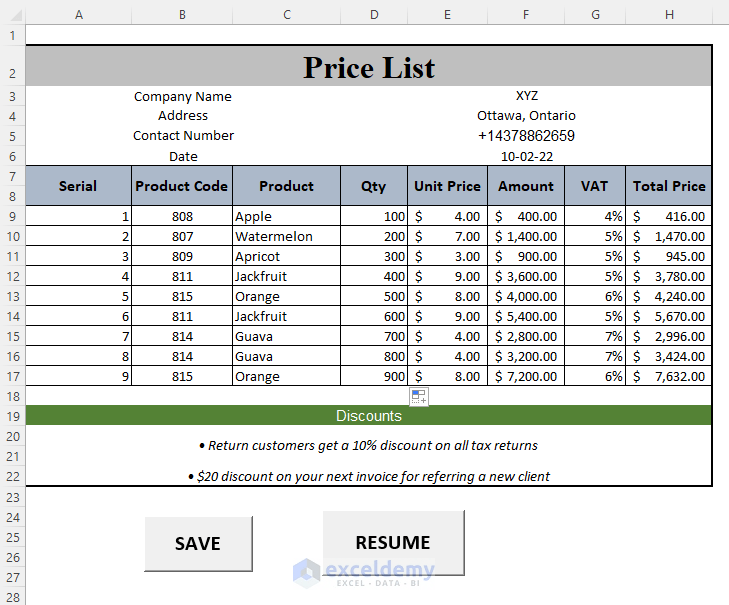Image resolution: width=729 pixels, height=605 pixels.
Task: Select the Apple product cell
Action: (x=286, y=216)
